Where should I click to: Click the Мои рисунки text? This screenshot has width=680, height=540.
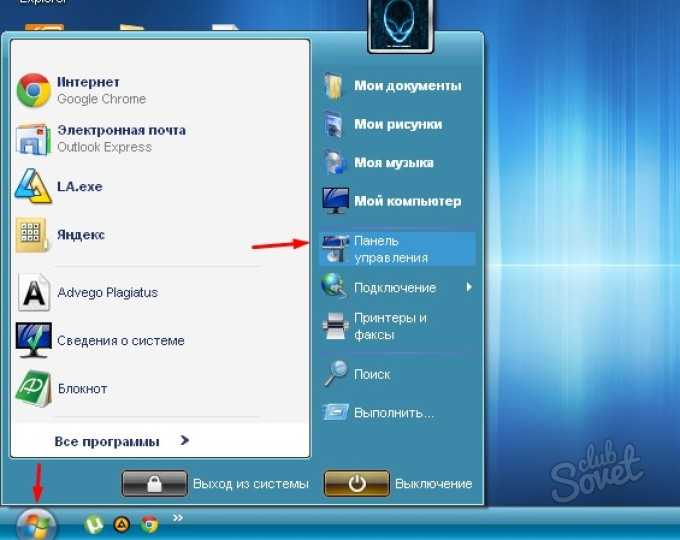pos(398,124)
